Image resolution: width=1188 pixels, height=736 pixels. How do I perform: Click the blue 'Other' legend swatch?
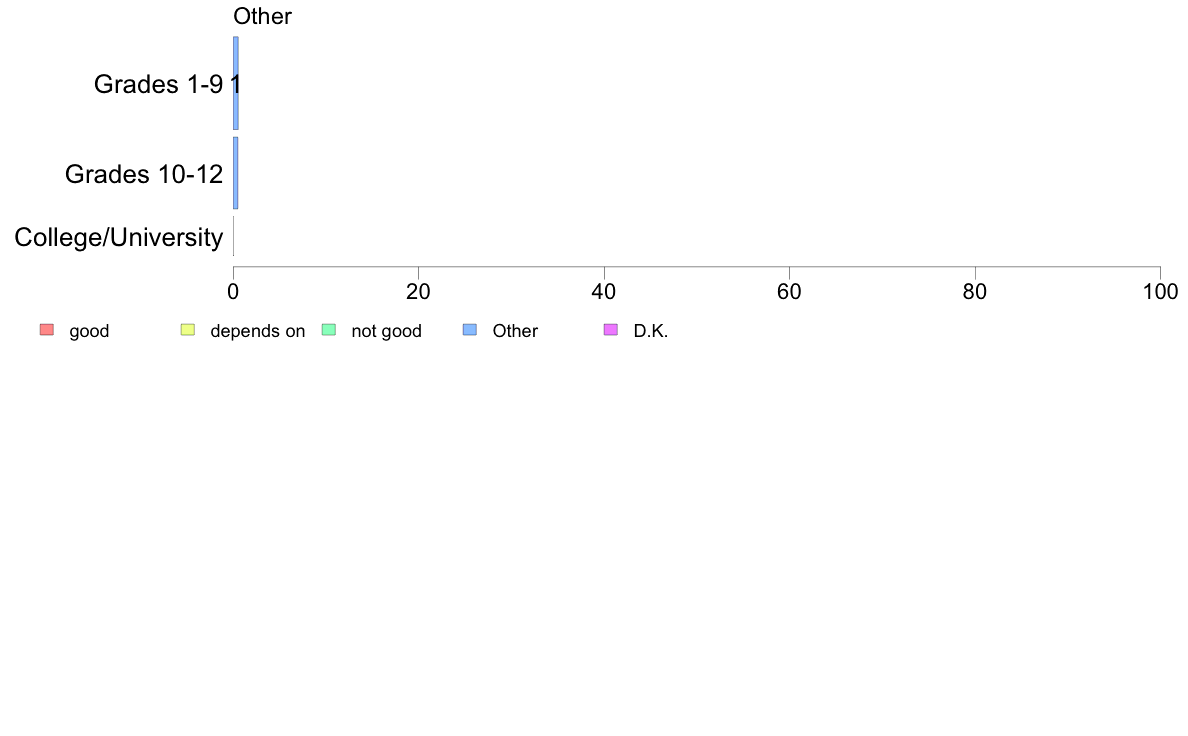click(470, 330)
